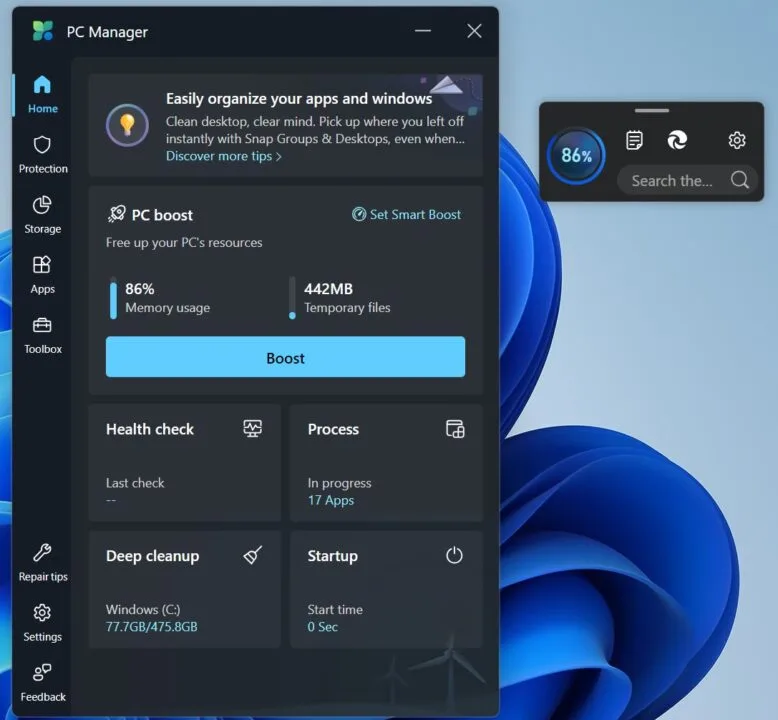This screenshot has height=720, width=778.
Task: Click the Set Smart Boost link
Action: pyautogui.click(x=407, y=214)
